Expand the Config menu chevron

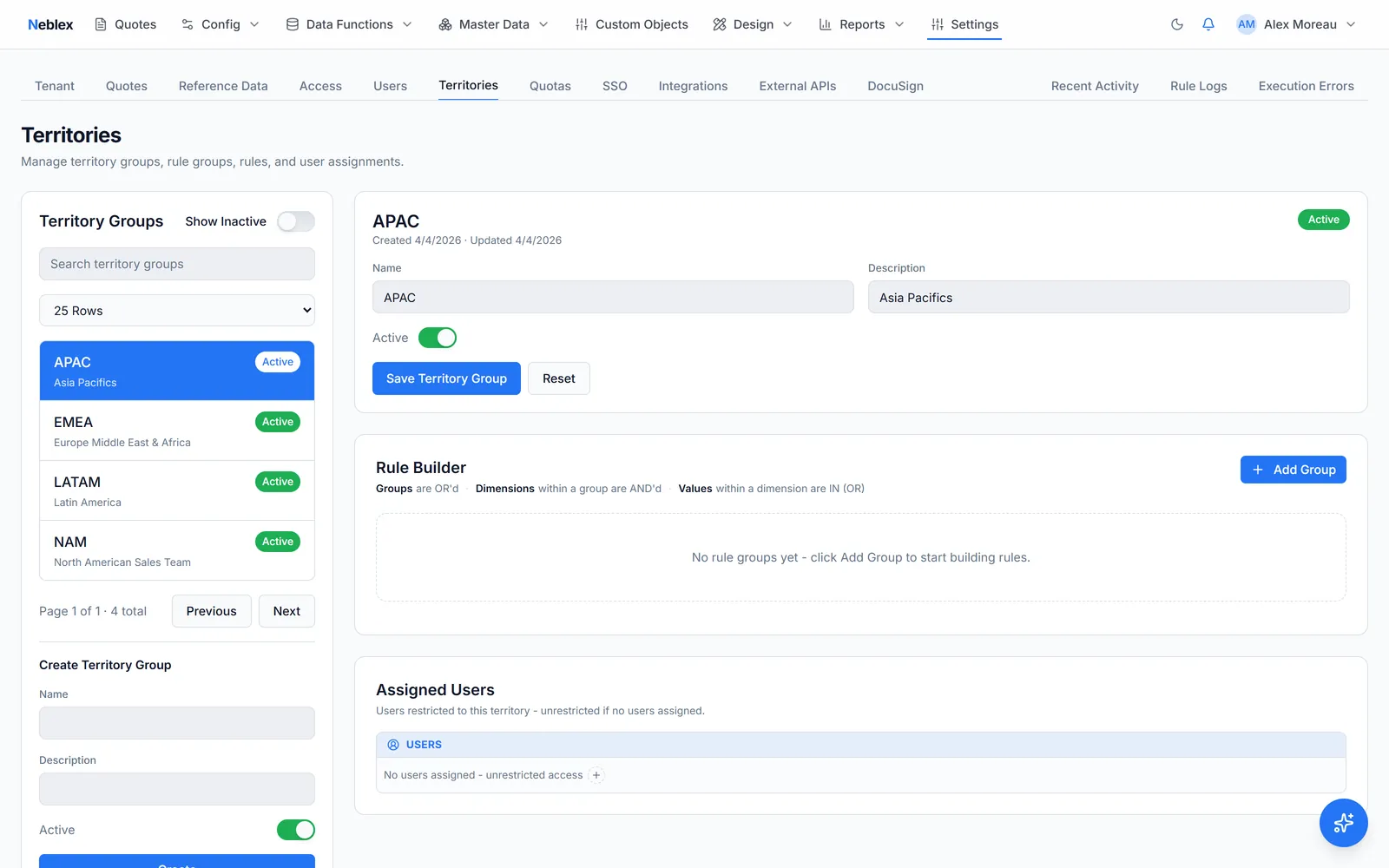pyautogui.click(x=254, y=24)
